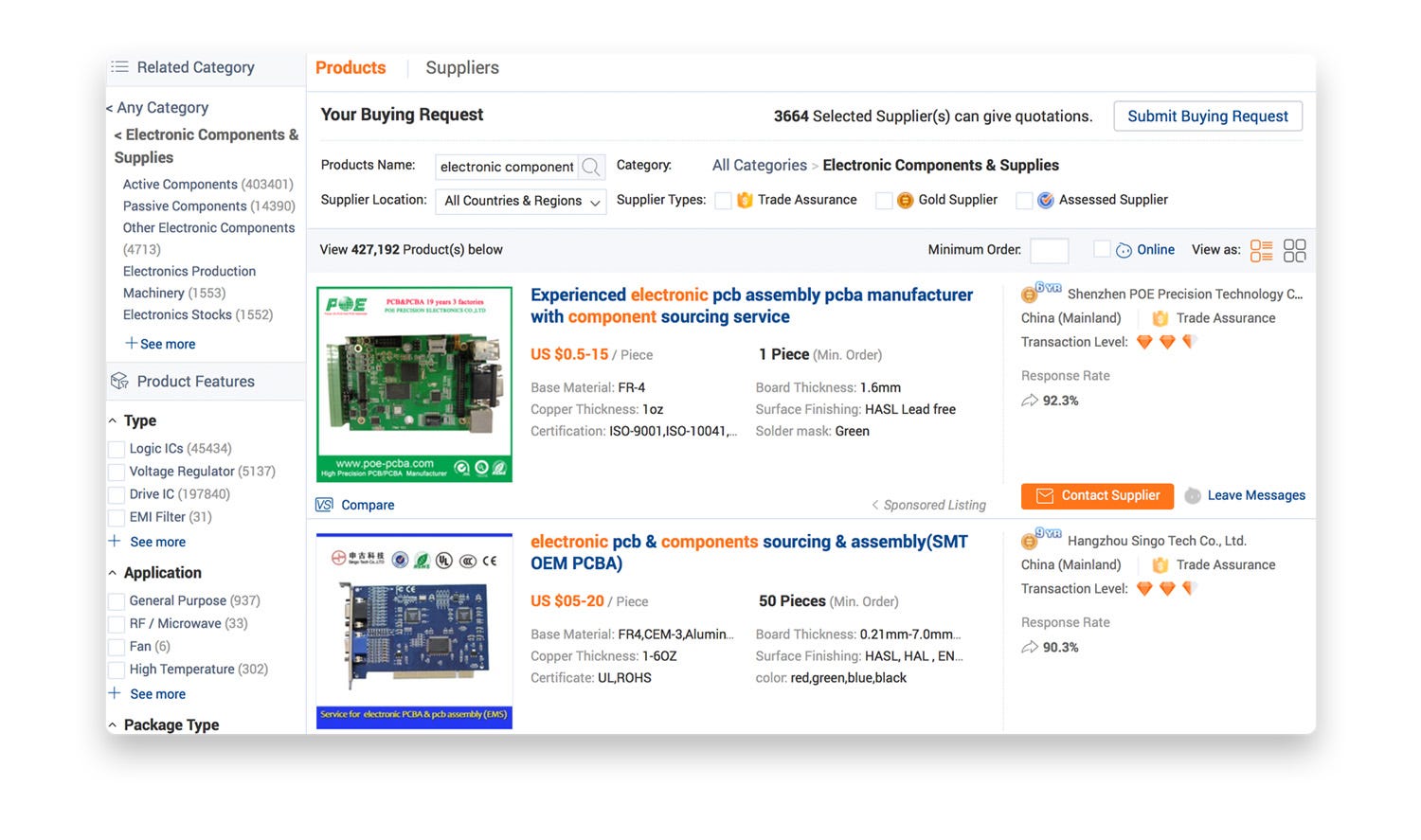Tick the Assessed Supplier checkbox
This screenshot has height=840, width=1421.
(1023, 200)
